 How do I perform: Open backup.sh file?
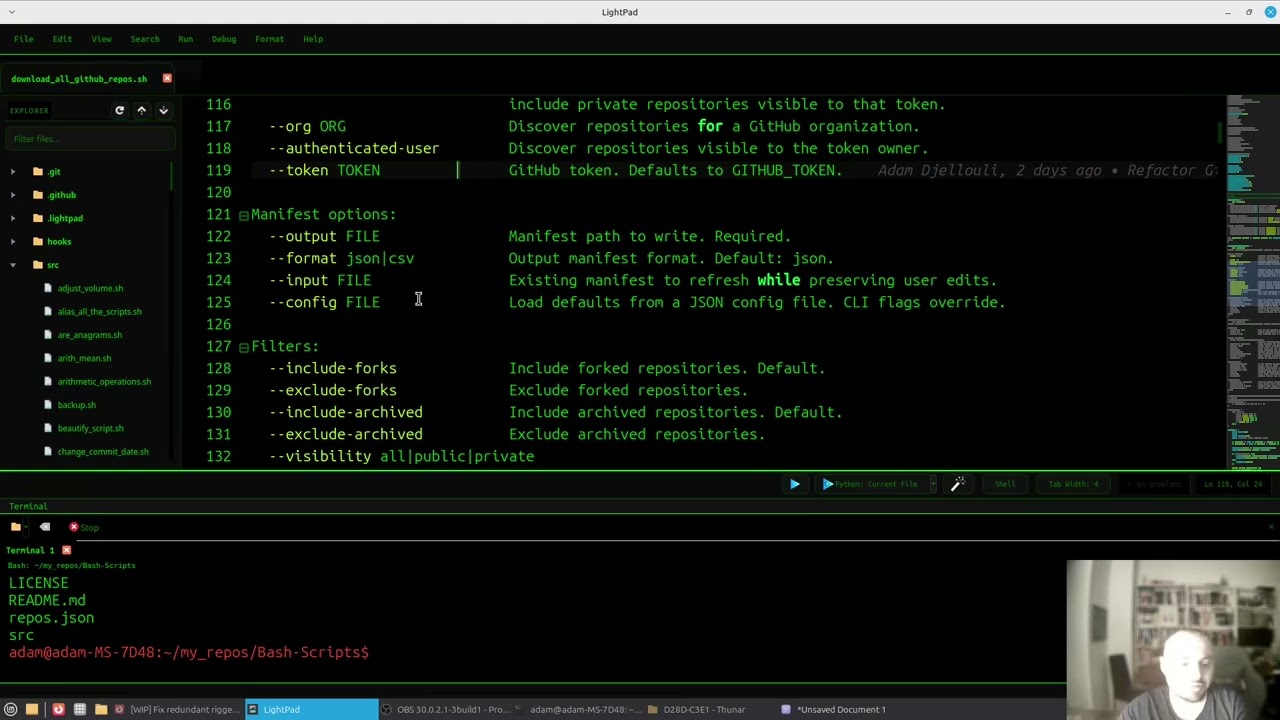76,405
